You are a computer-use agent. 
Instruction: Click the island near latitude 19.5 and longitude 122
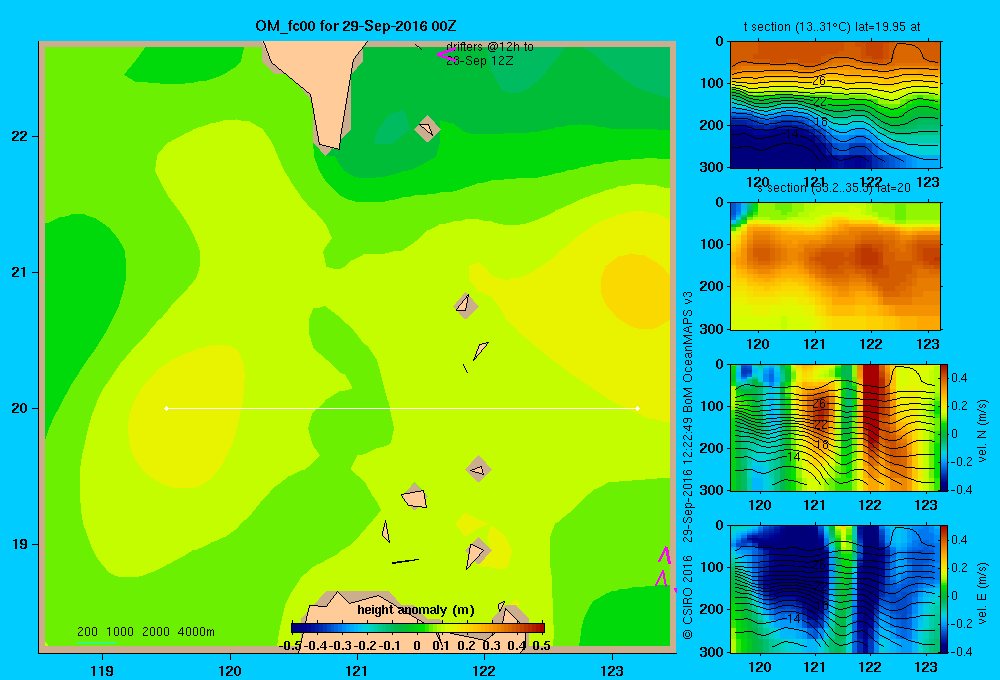pos(478,470)
